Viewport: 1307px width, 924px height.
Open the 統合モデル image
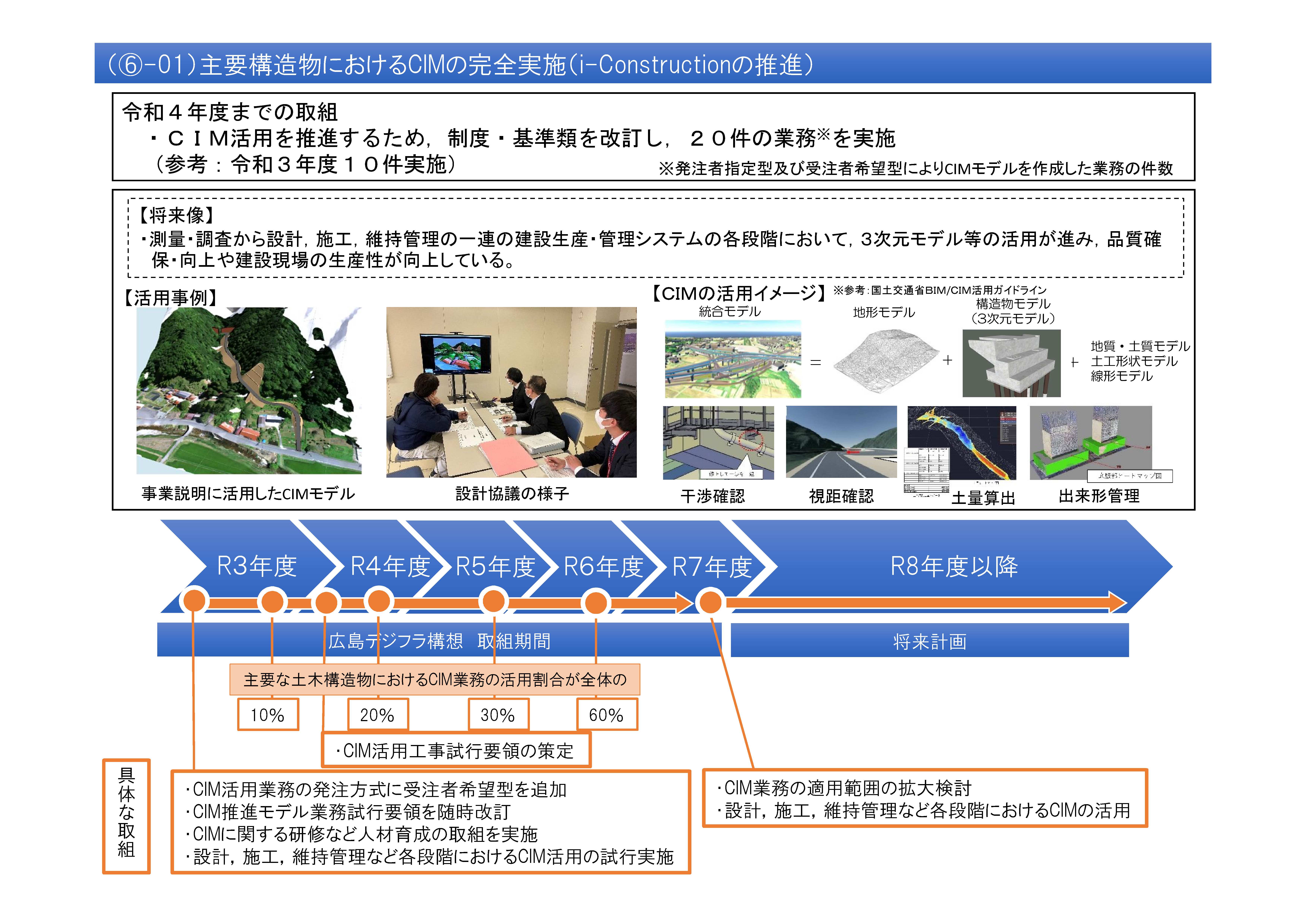pos(733,359)
